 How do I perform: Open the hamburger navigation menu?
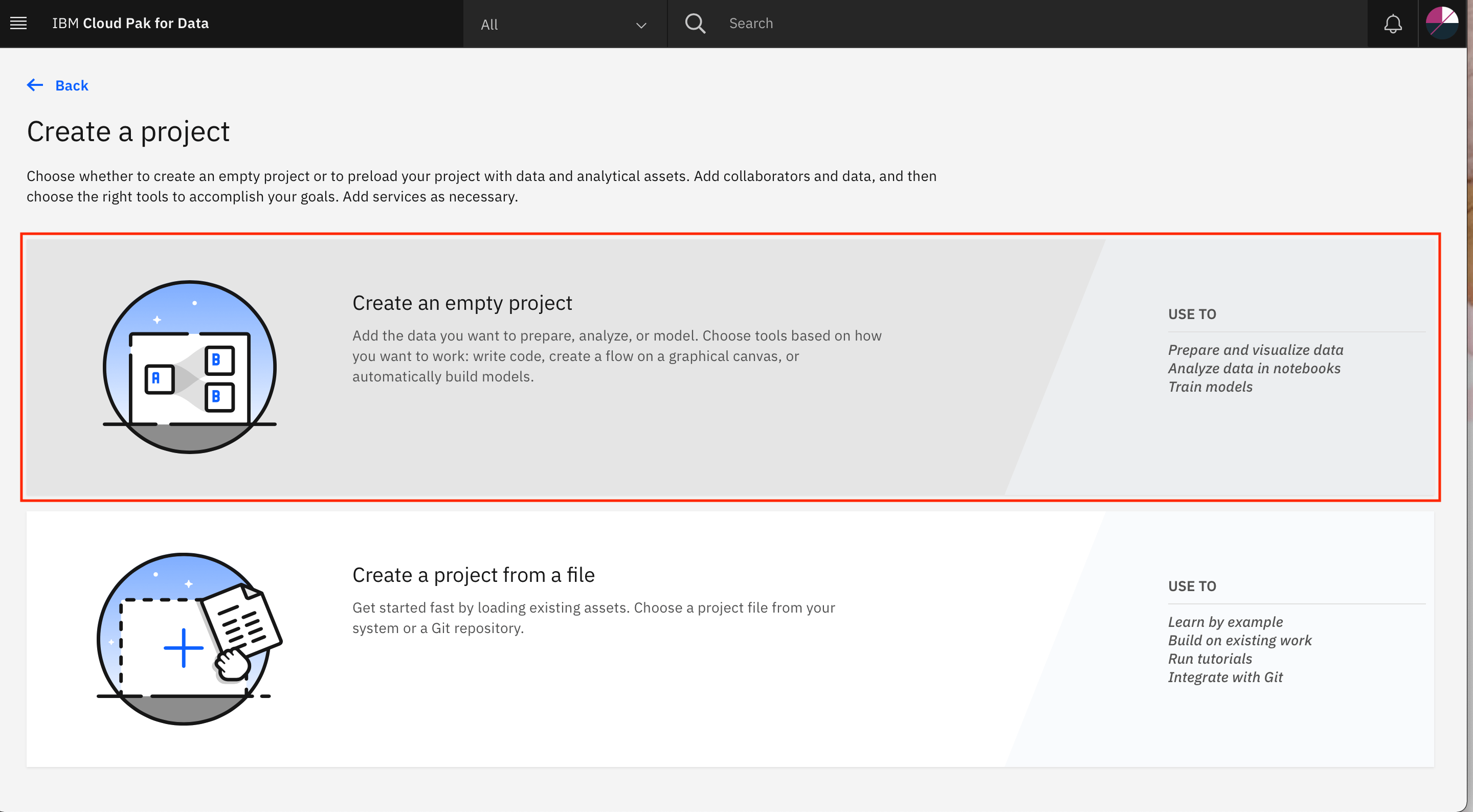point(18,24)
